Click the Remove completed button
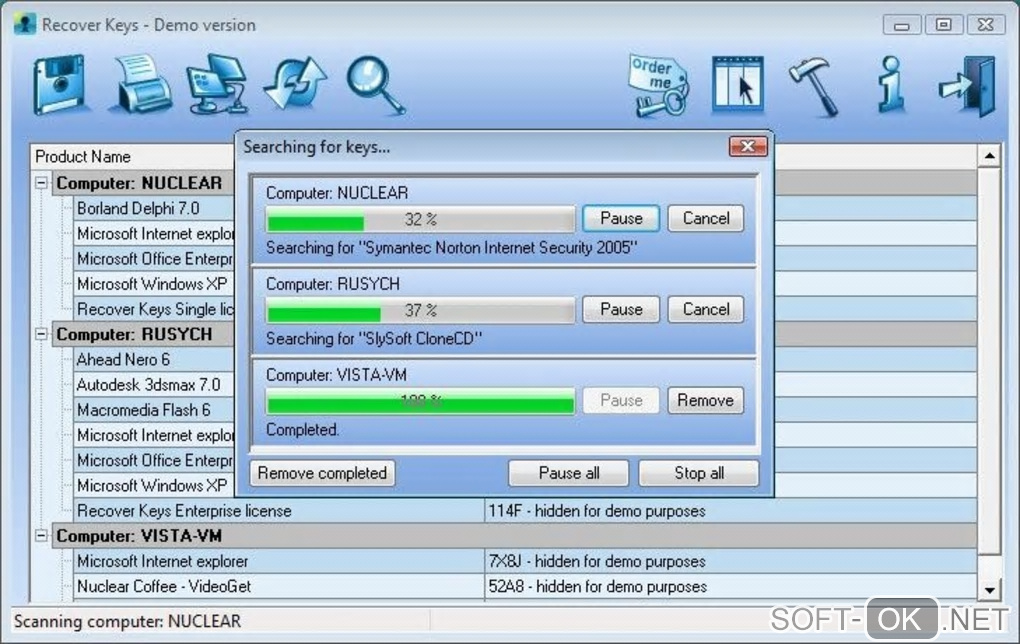The image size is (1020, 644). point(322,473)
